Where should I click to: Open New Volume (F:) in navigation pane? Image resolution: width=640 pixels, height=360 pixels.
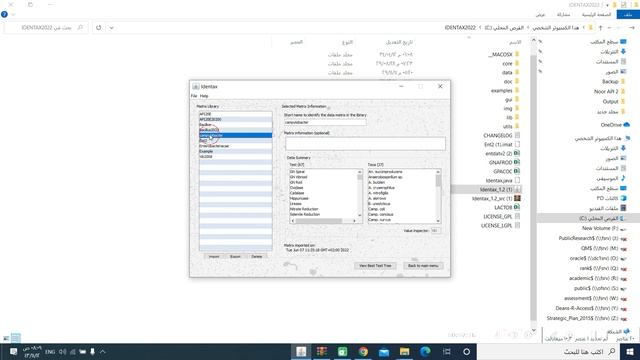point(604,228)
